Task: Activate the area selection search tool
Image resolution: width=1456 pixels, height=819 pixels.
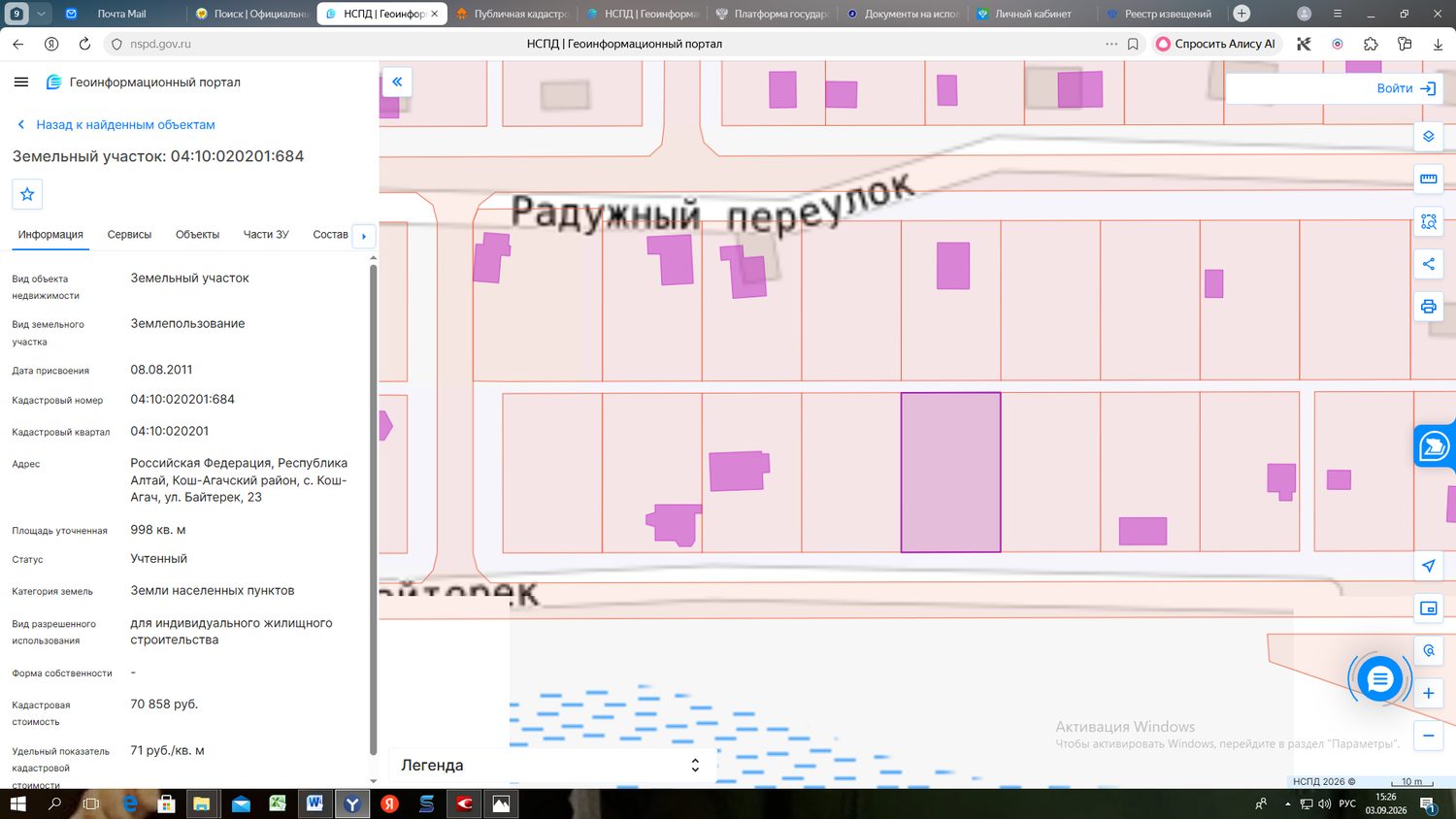Action: point(1428,221)
